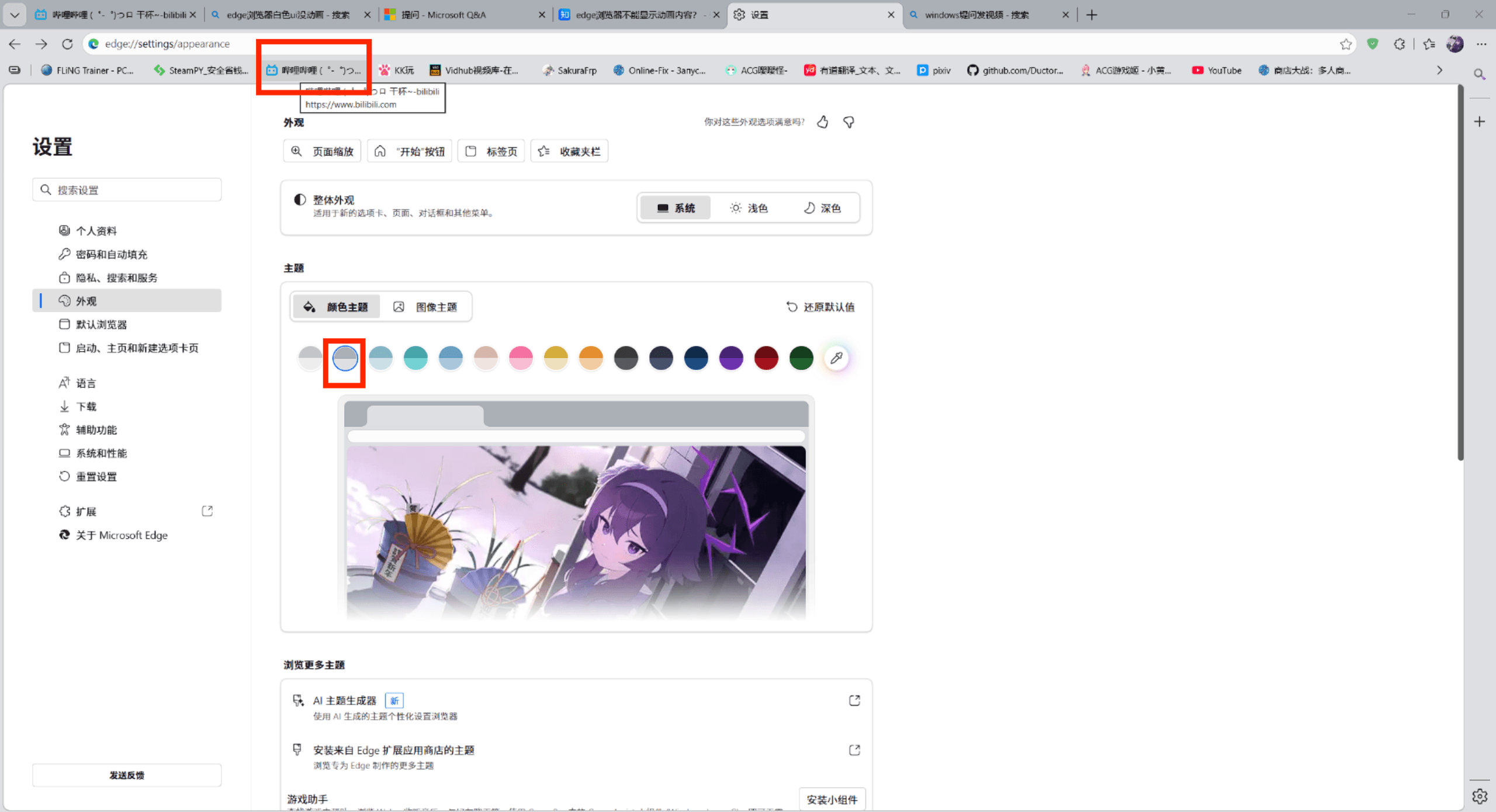This screenshot has height=812, width=1496.
Task: Select the pink color theme swatch
Action: (521, 358)
